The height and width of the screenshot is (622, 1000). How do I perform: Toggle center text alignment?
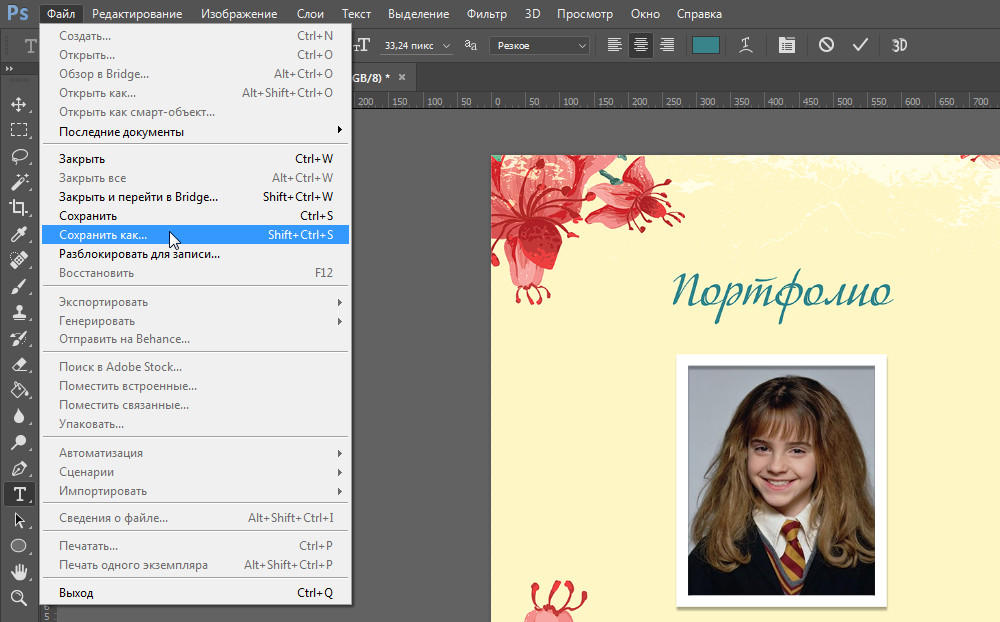click(640, 45)
